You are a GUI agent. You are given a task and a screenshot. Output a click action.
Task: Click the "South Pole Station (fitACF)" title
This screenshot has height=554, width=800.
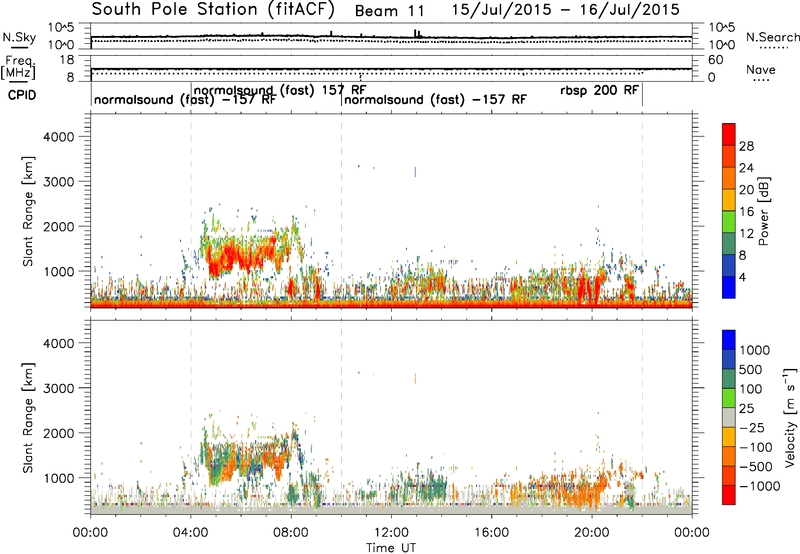point(213,9)
